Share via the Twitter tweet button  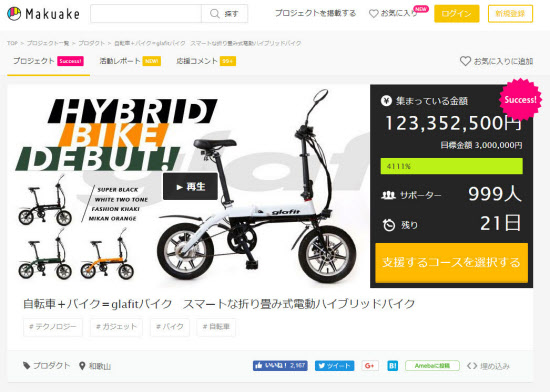[334, 366]
